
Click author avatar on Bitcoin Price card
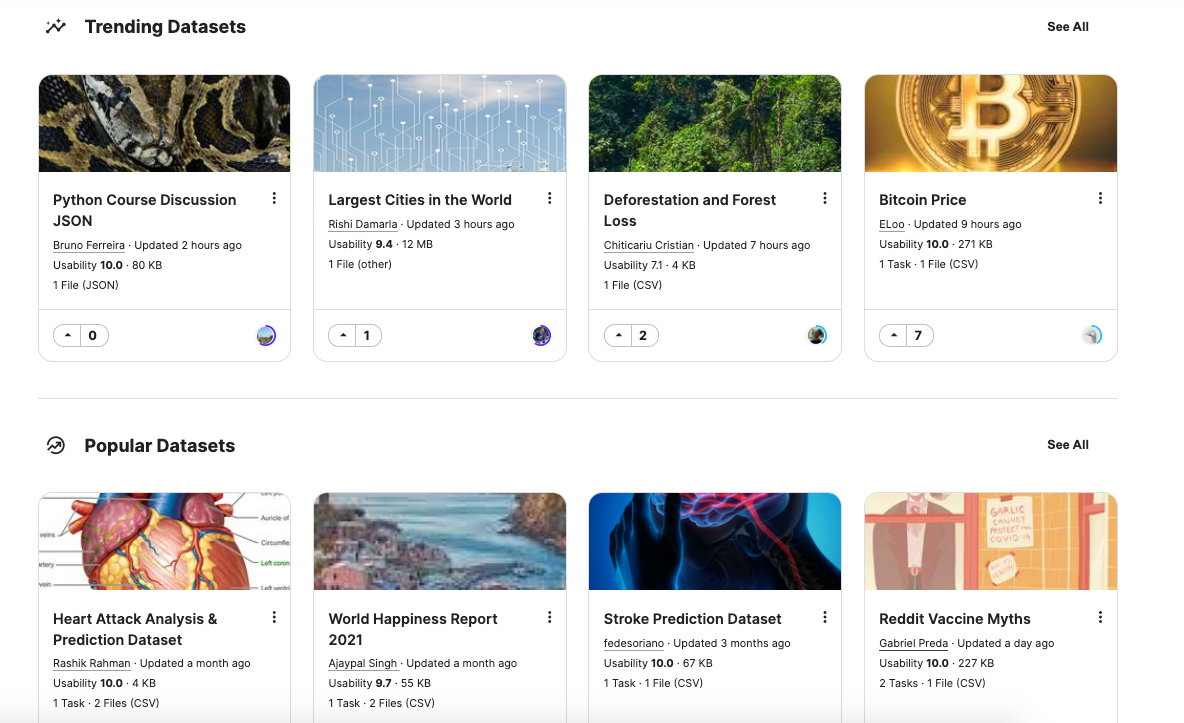pyautogui.click(x=1092, y=335)
